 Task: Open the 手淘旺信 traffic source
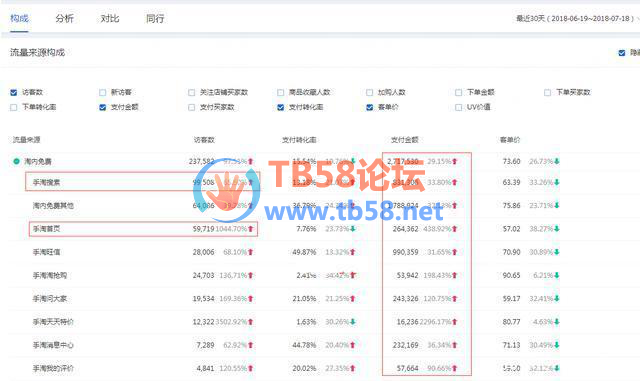pos(46,252)
